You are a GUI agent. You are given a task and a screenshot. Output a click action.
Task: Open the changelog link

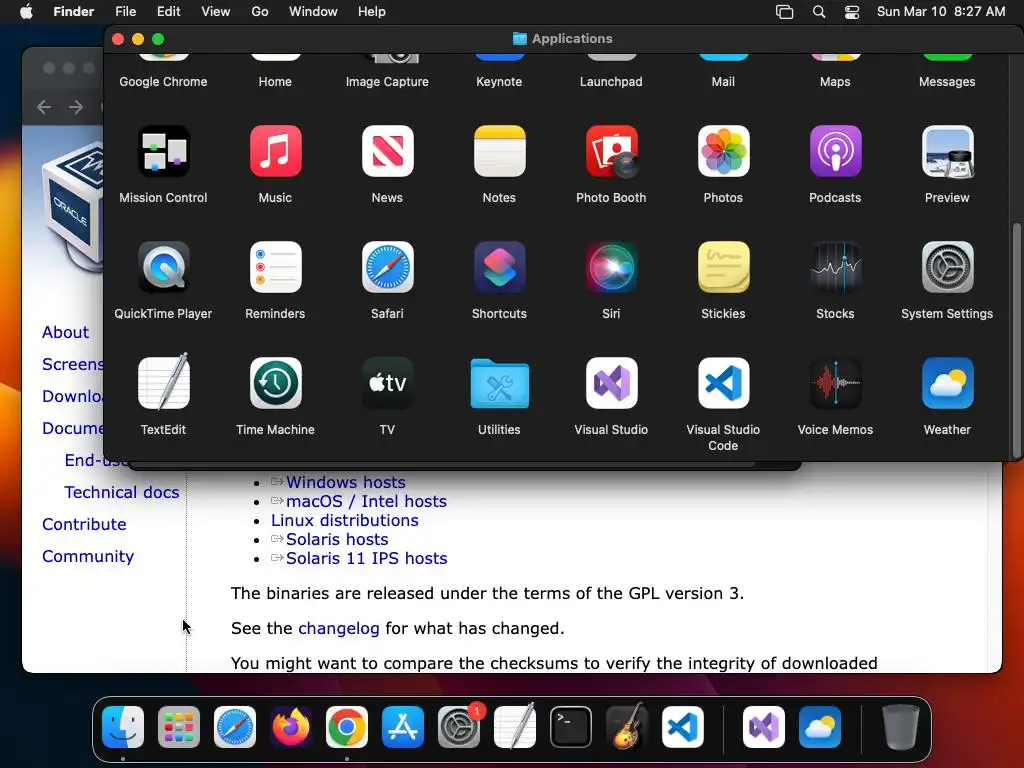339,628
